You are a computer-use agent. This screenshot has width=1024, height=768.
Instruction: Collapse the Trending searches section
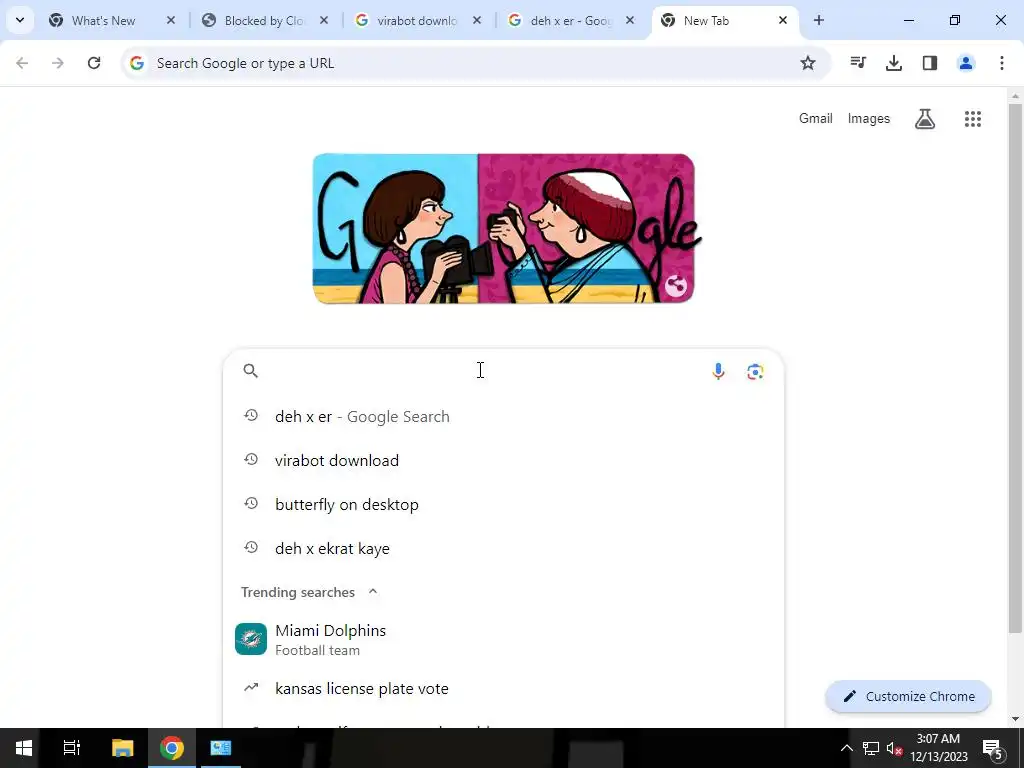click(373, 592)
